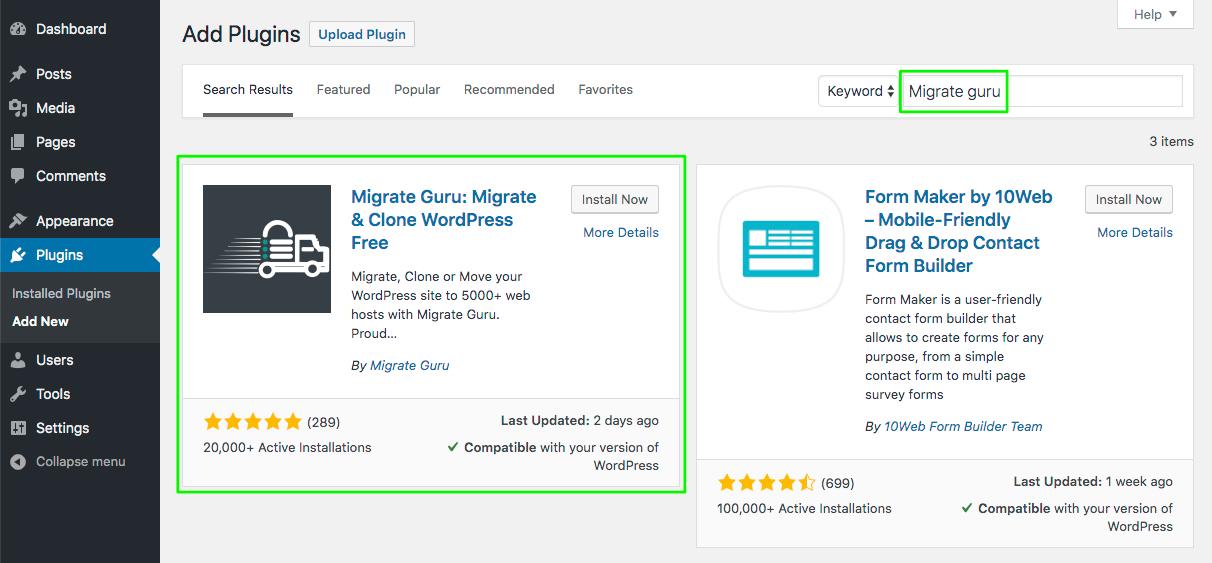
Task: Click the plugin search field containing Migrate guru
Action: 1041,91
